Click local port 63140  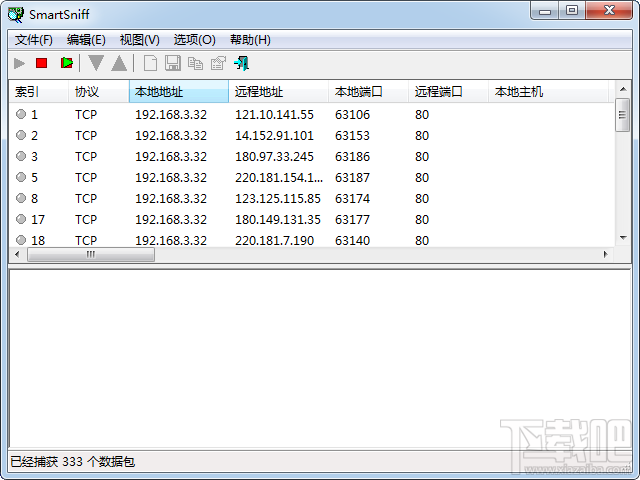pyautogui.click(x=352, y=240)
